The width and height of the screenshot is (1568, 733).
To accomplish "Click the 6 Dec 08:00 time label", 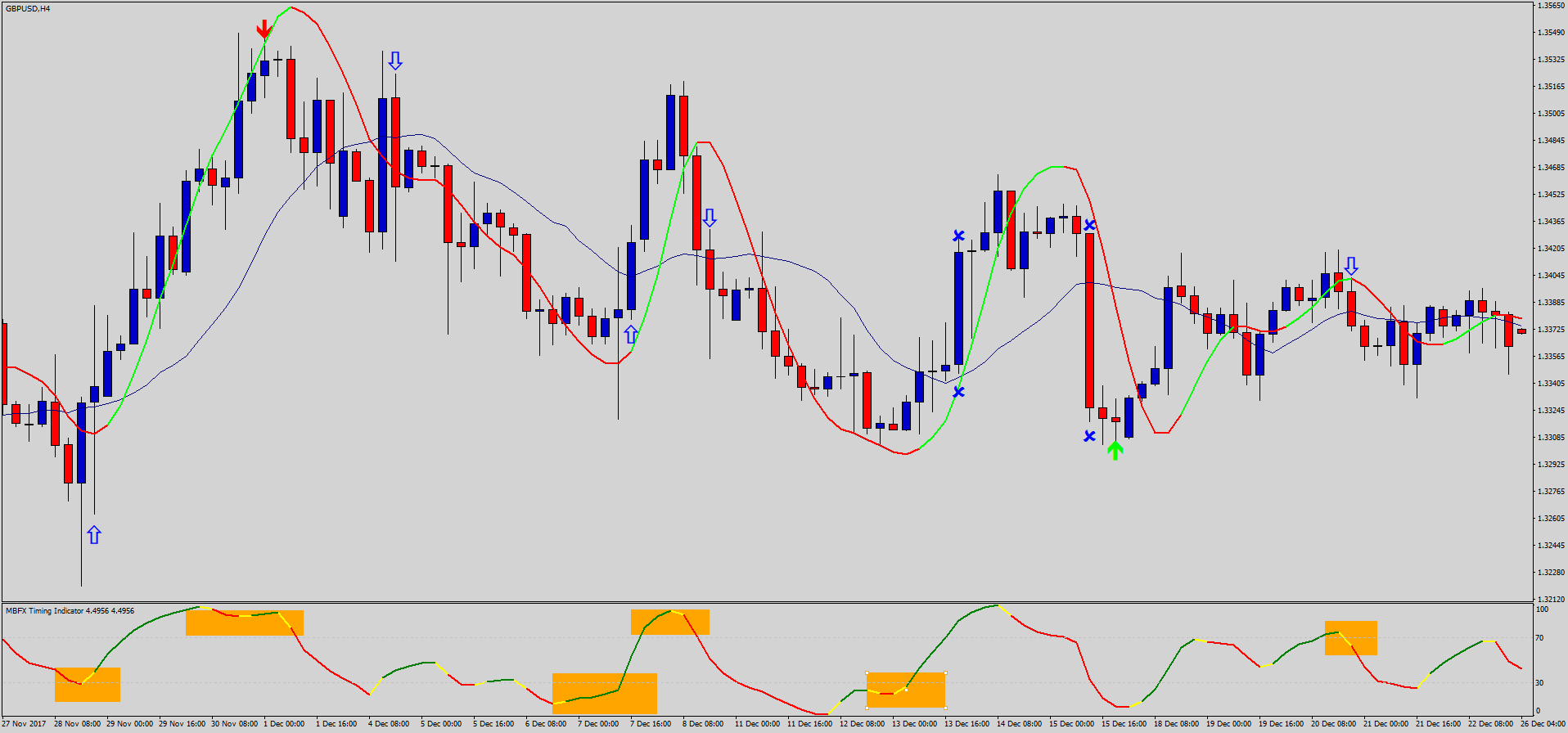I will pos(546,724).
